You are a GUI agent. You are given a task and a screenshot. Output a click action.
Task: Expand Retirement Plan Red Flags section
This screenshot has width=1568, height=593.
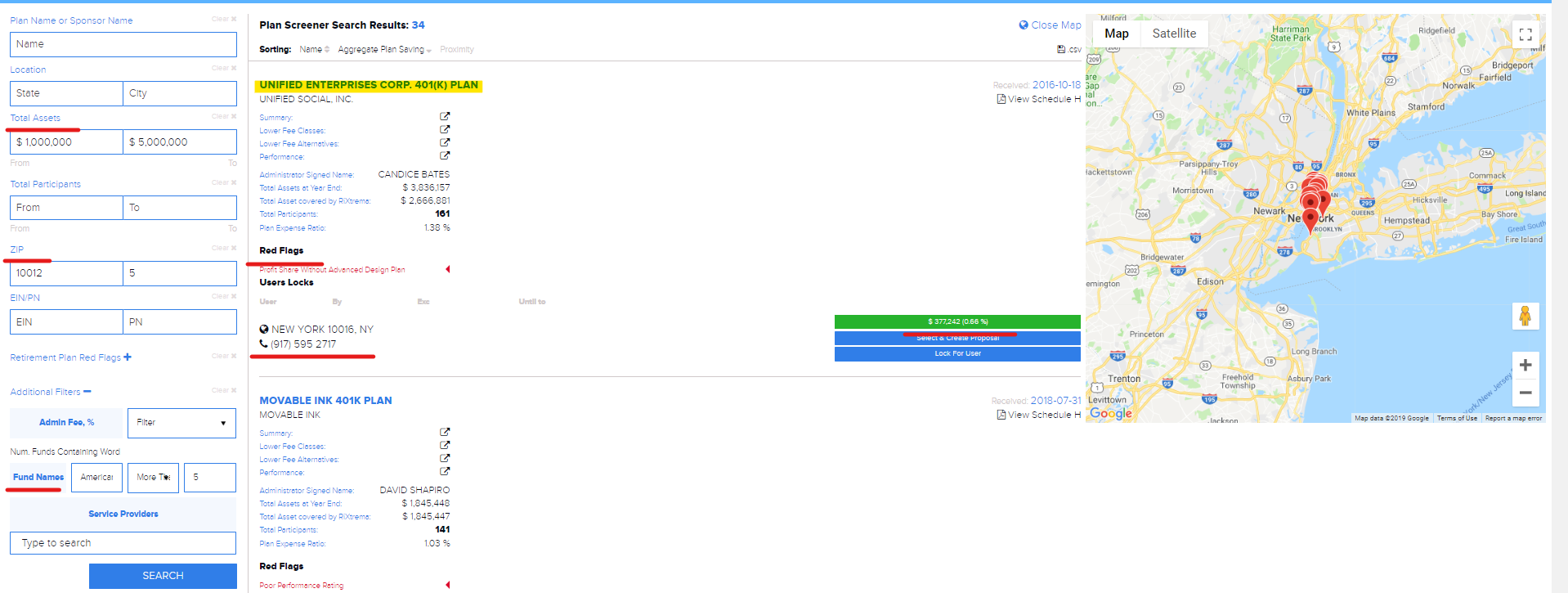[x=128, y=357]
